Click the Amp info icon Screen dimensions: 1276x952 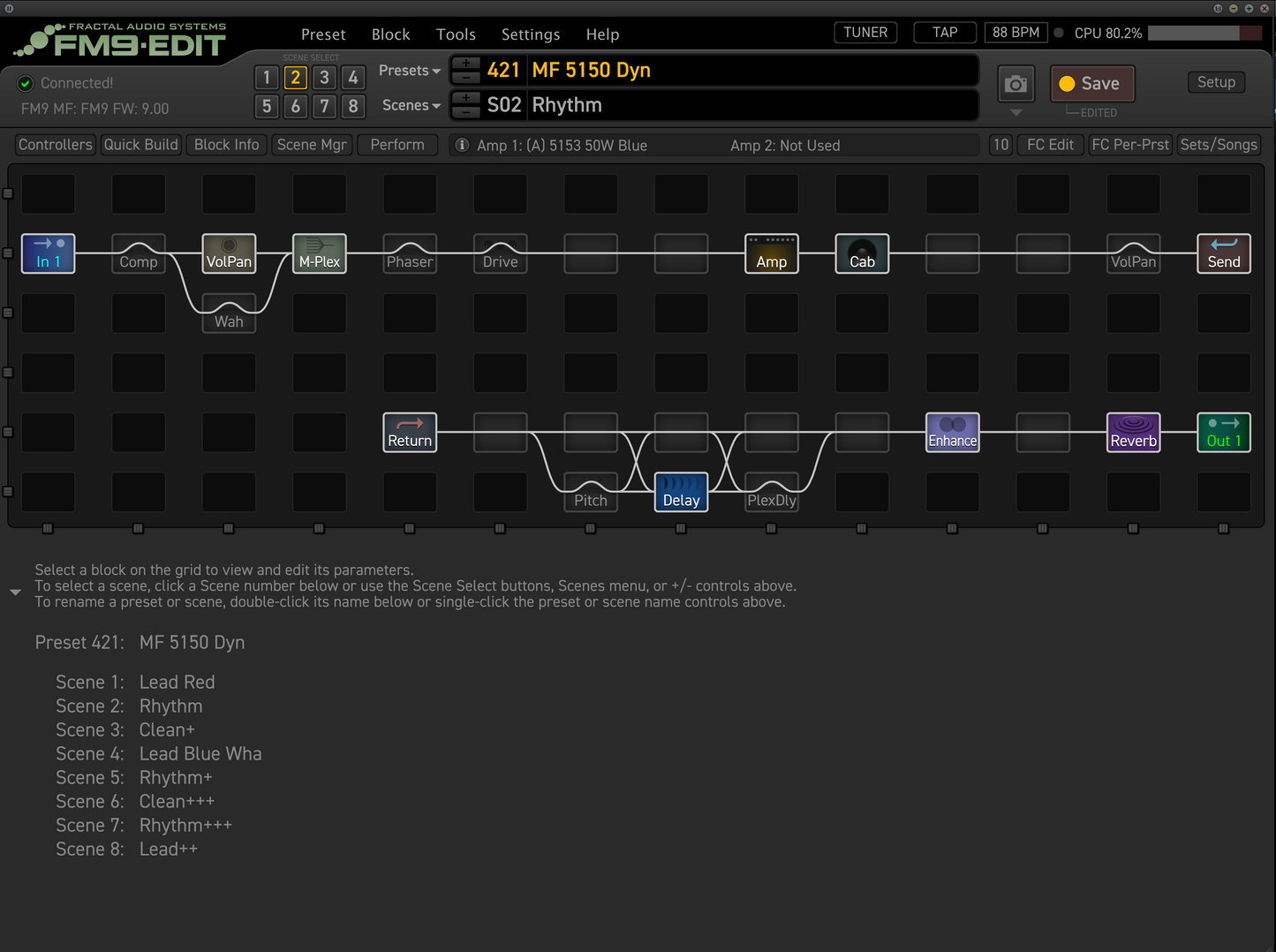(x=462, y=145)
